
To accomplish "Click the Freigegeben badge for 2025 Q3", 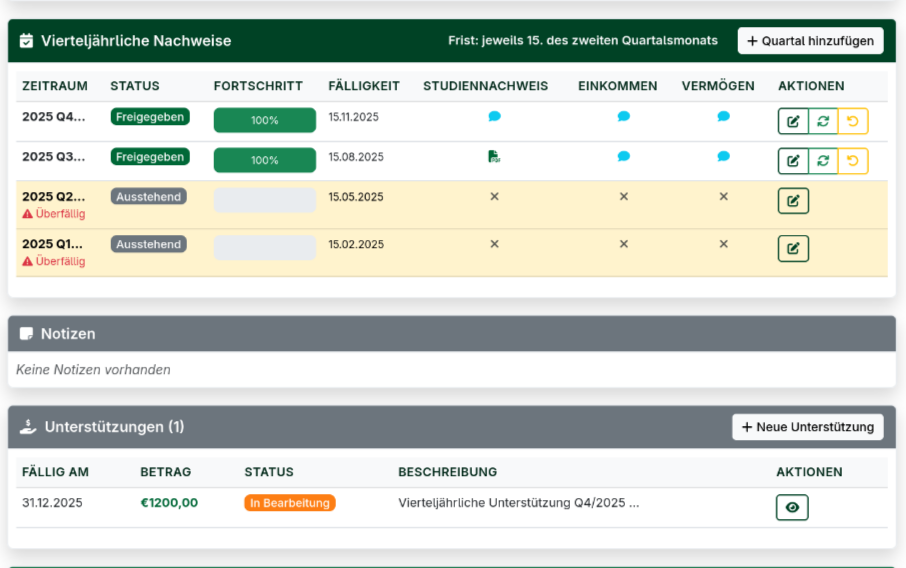I will 149,157.
